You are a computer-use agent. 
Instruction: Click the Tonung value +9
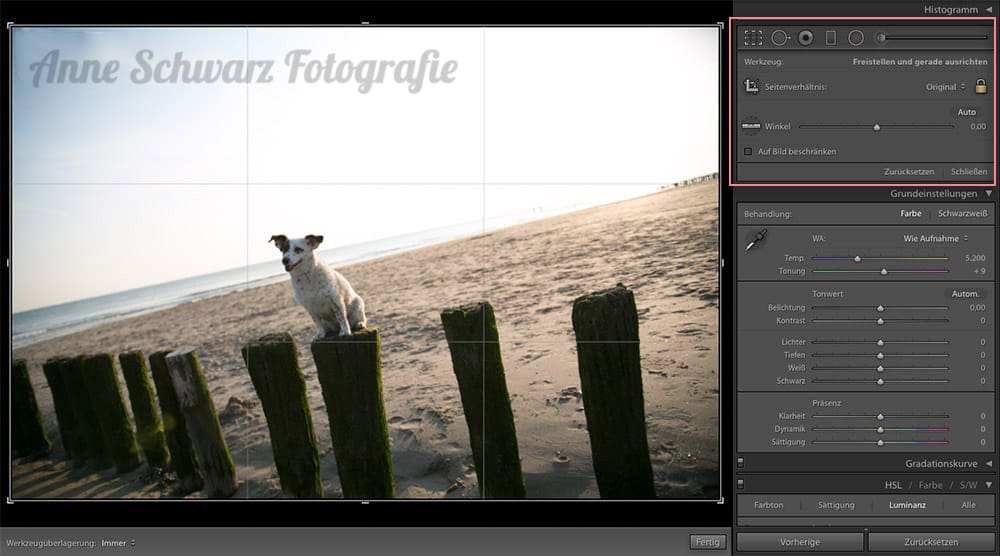click(x=980, y=272)
